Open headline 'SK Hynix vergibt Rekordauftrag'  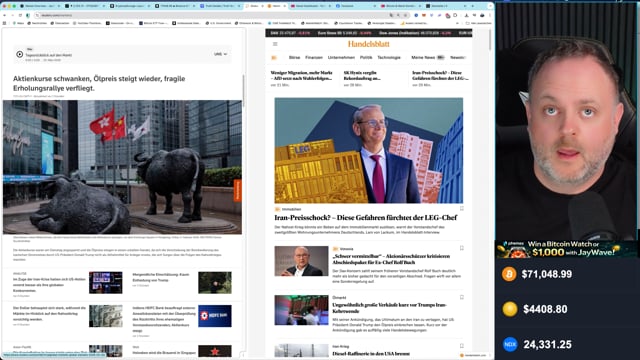[362, 75]
